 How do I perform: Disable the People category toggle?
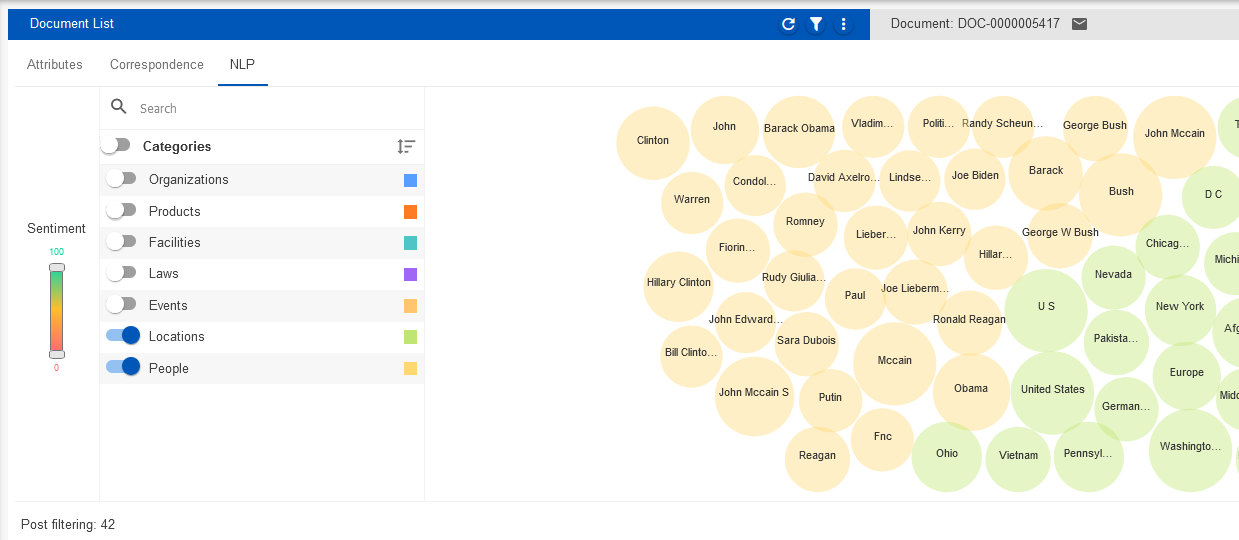point(123,367)
